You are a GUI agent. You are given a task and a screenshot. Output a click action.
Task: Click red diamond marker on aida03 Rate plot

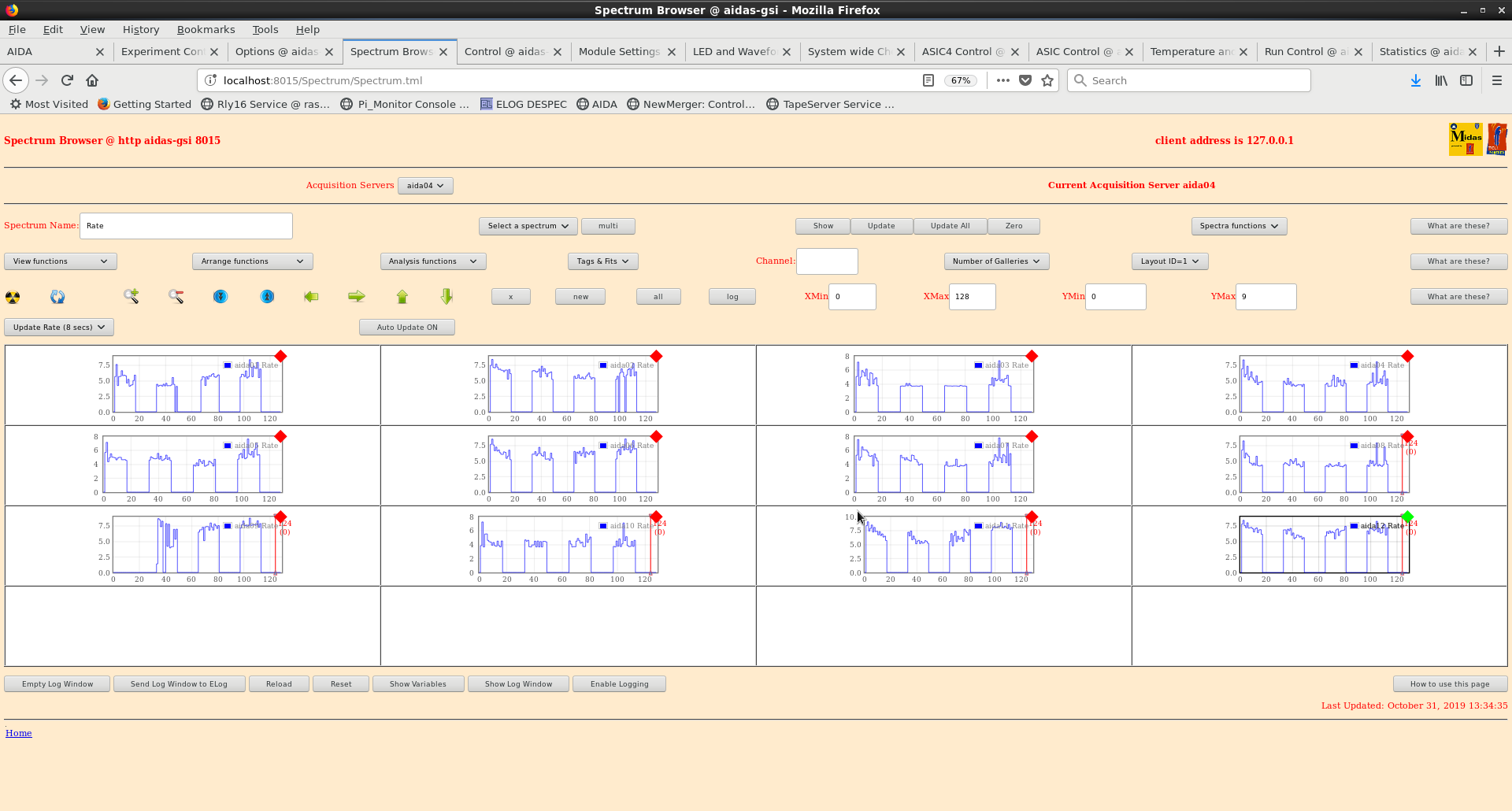click(x=1032, y=357)
